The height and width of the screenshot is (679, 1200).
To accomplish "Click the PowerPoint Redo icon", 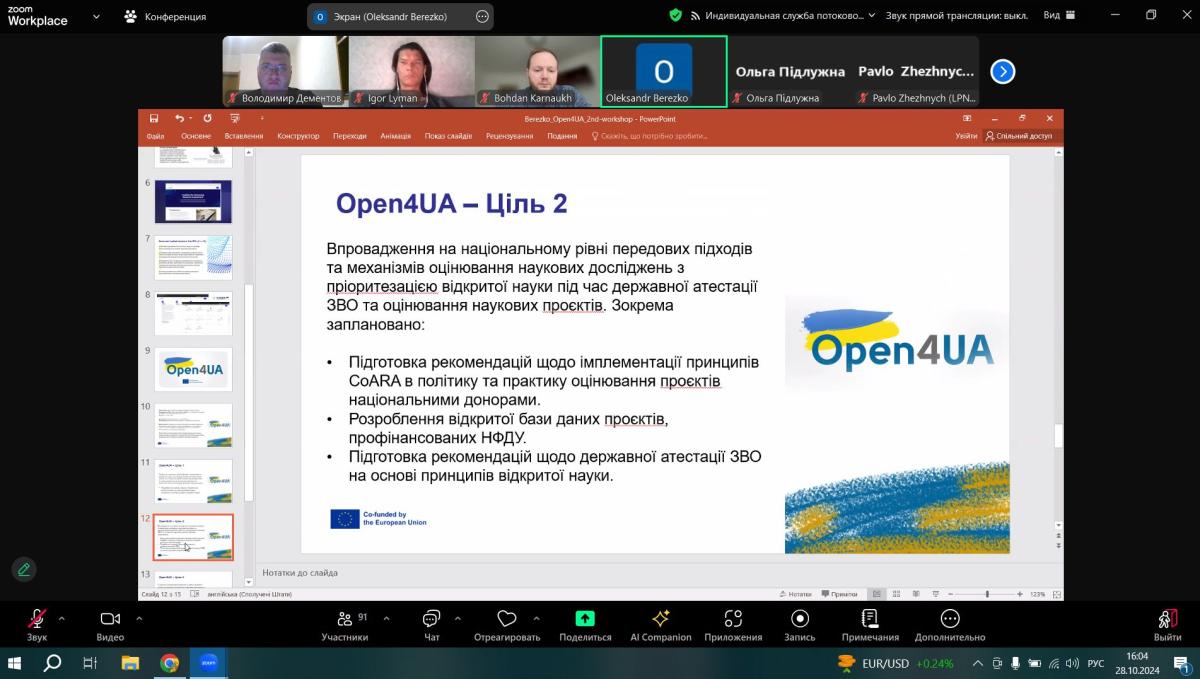I will point(207,118).
